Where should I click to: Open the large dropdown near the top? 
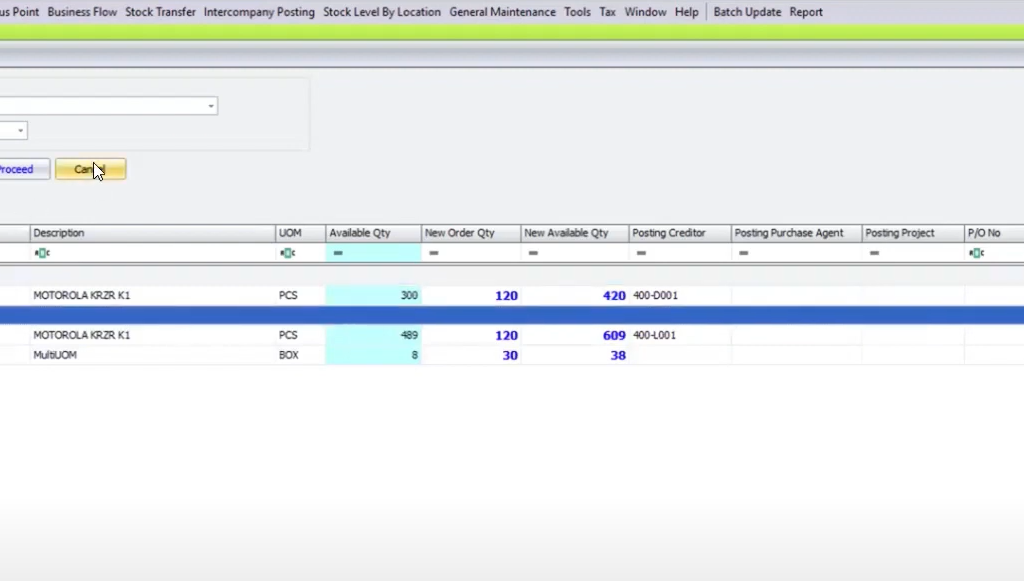pos(210,105)
